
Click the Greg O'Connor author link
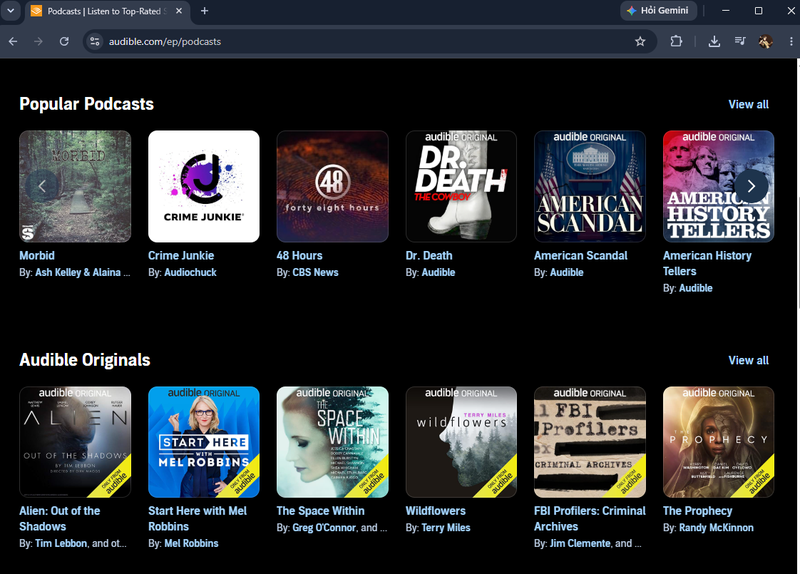(x=324, y=528)
